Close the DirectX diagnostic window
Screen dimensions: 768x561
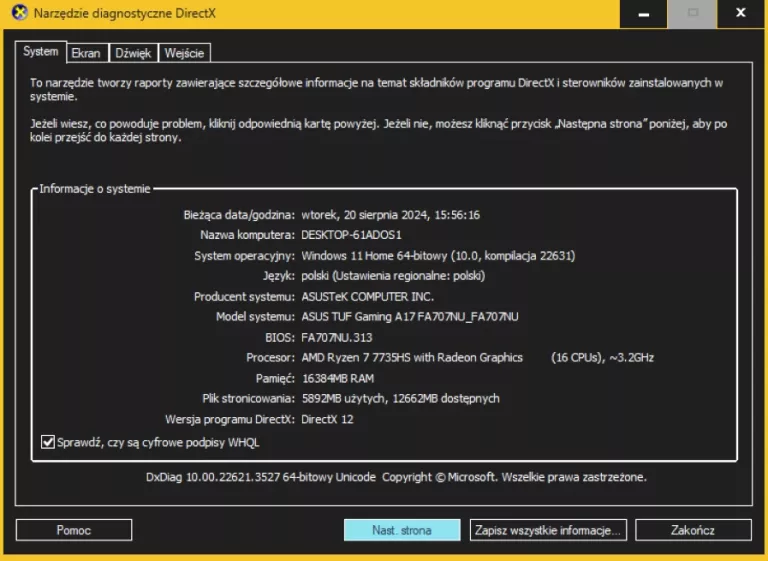(x=741, y=14)
